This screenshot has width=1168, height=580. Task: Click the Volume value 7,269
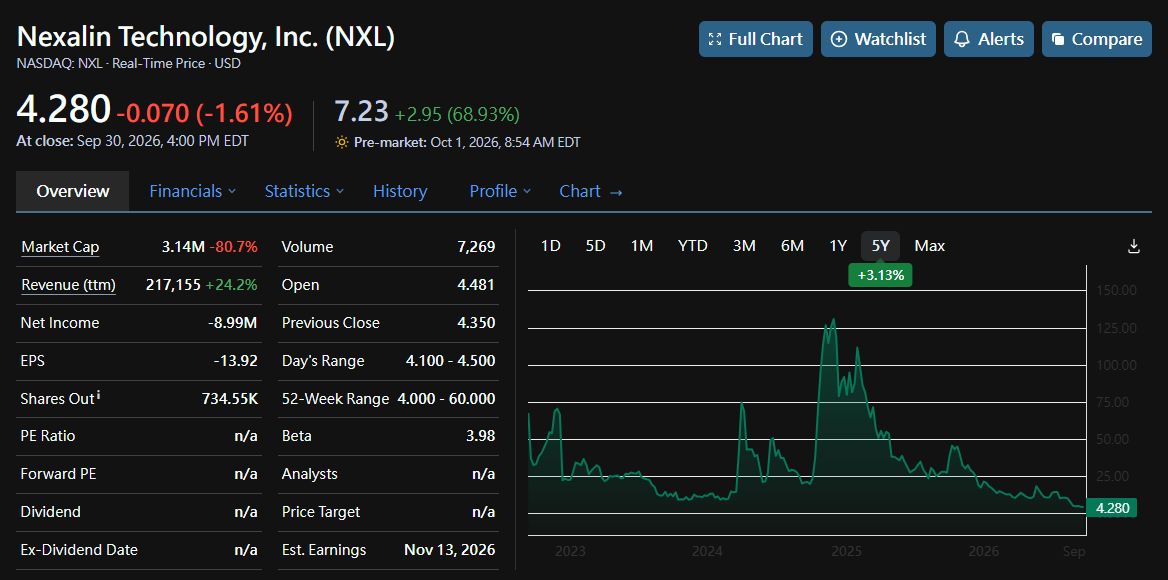click(x=477, y=247)
